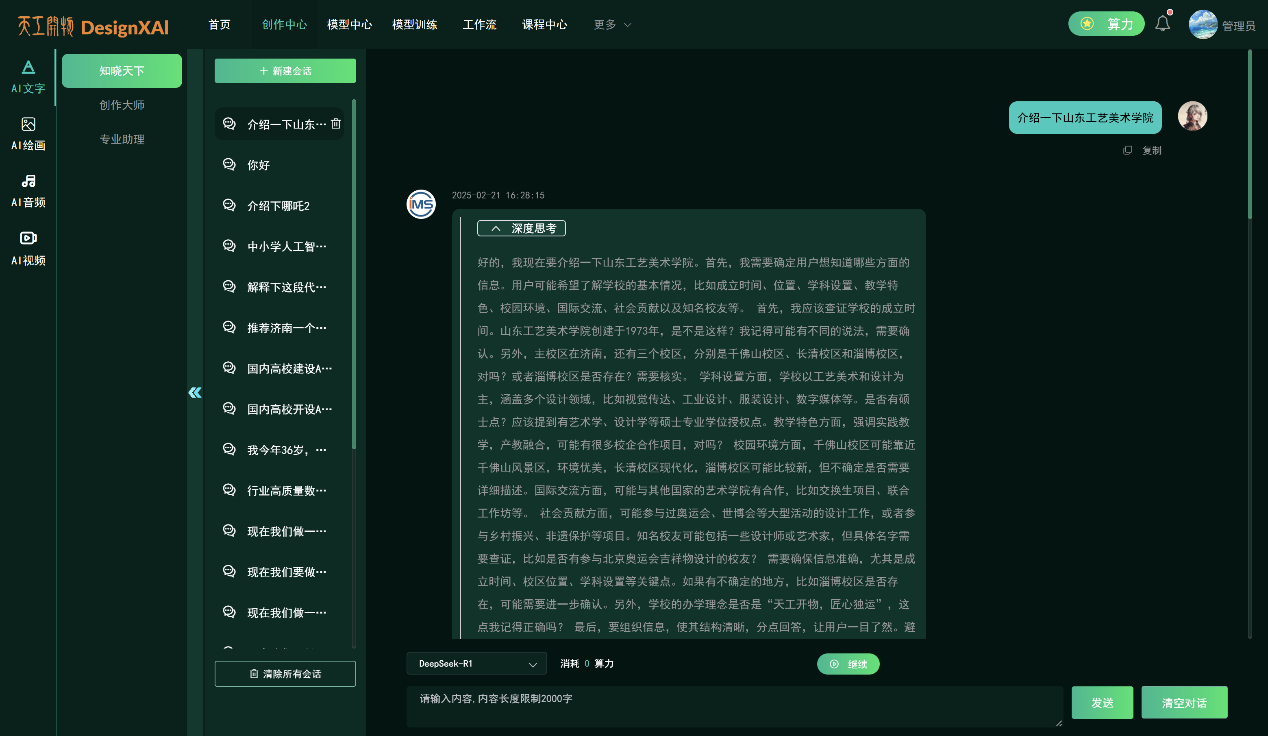Click the copy icon under user message
Image resolution: width=1268 pixels, height=736 pixels.
click(1128, 150)
